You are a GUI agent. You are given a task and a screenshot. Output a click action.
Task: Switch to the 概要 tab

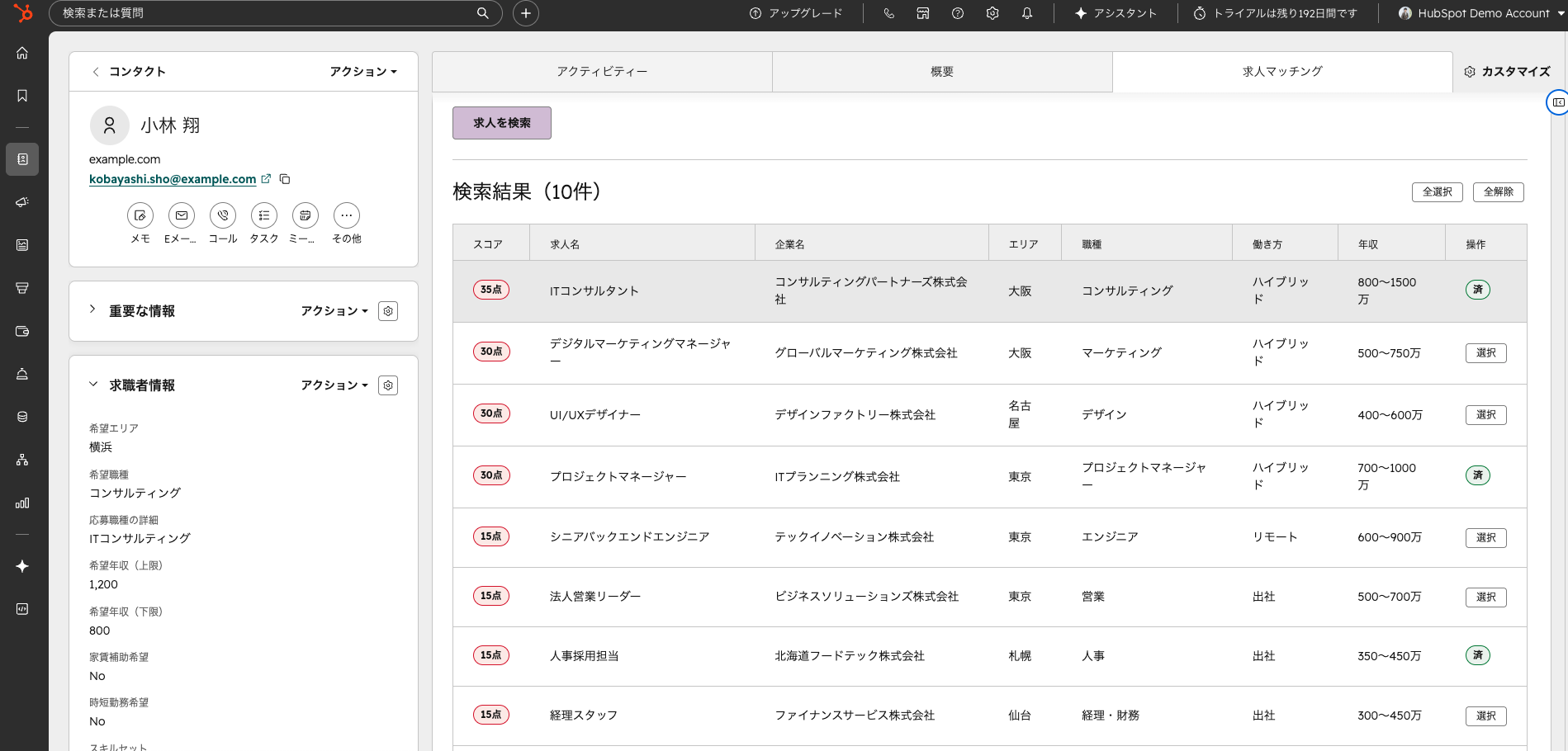pos(942,72)
